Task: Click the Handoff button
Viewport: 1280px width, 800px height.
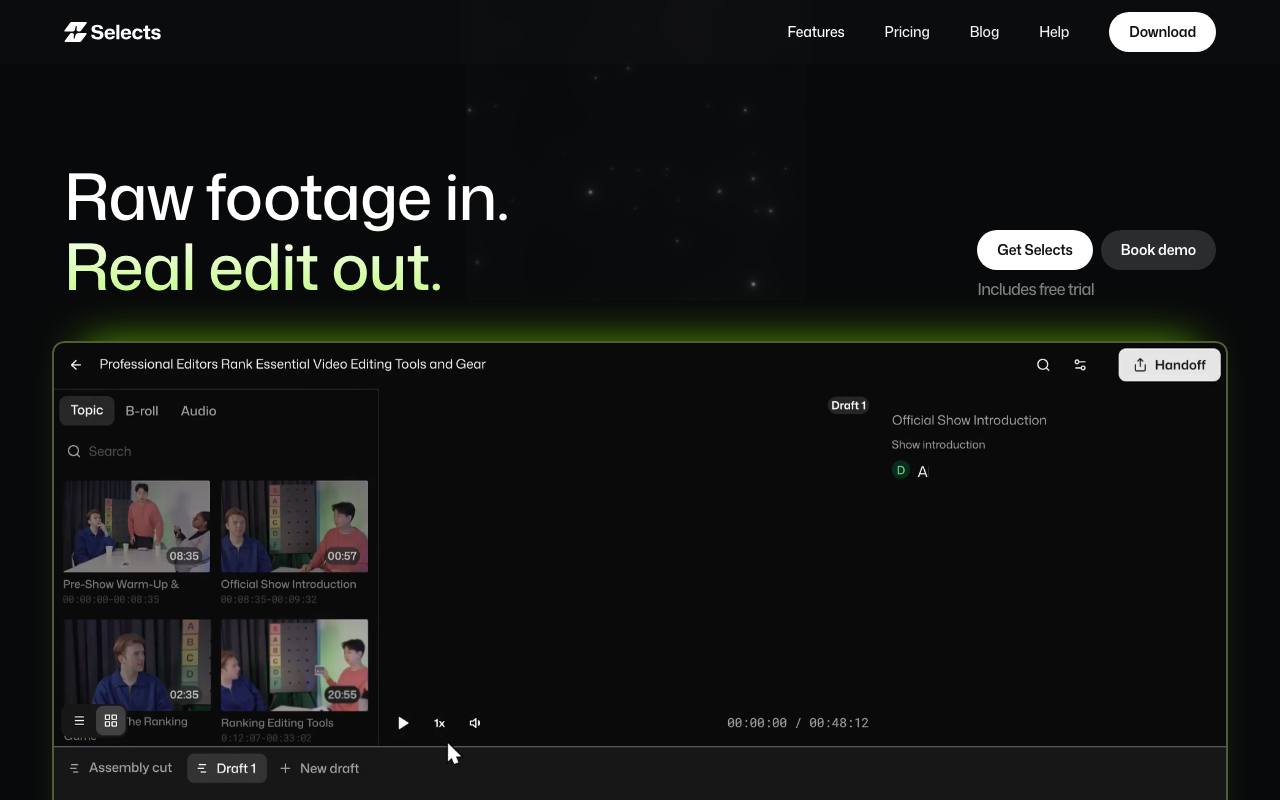Action: [1169, 365]
